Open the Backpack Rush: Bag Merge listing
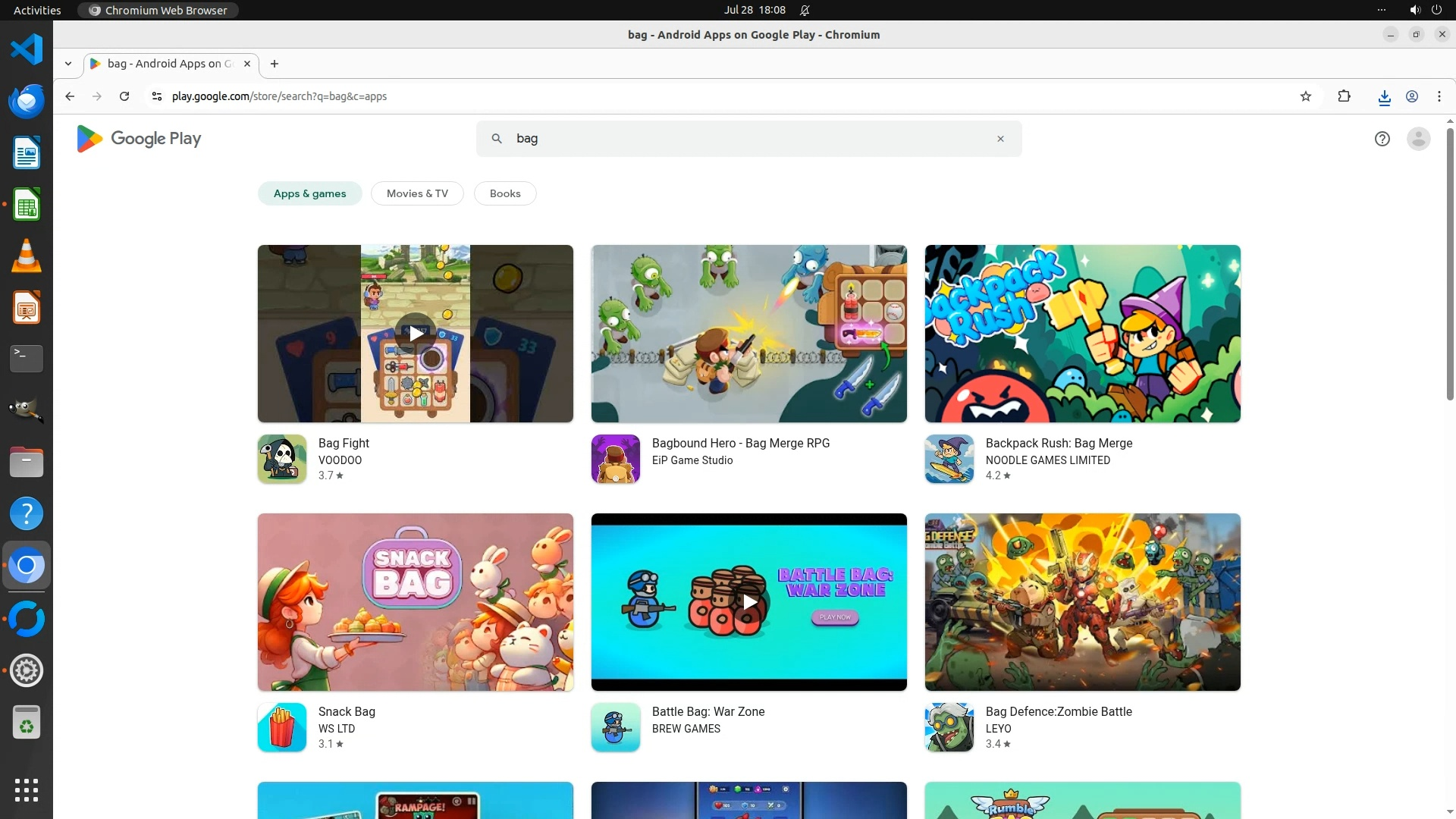This screenshot has width=1456, height=819. [x=1059, y=443]
